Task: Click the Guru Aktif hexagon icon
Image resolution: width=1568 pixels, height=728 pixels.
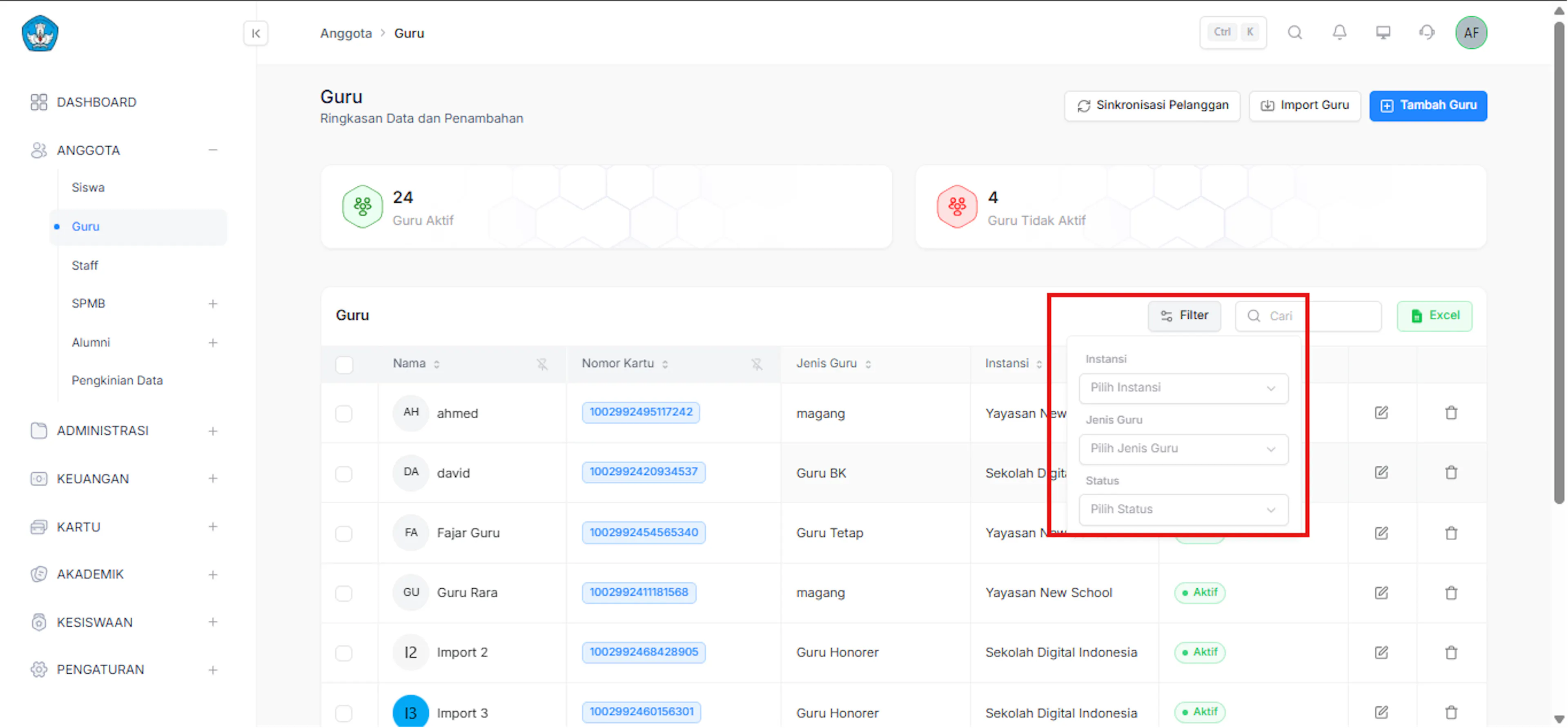Action: pos(362,207)
